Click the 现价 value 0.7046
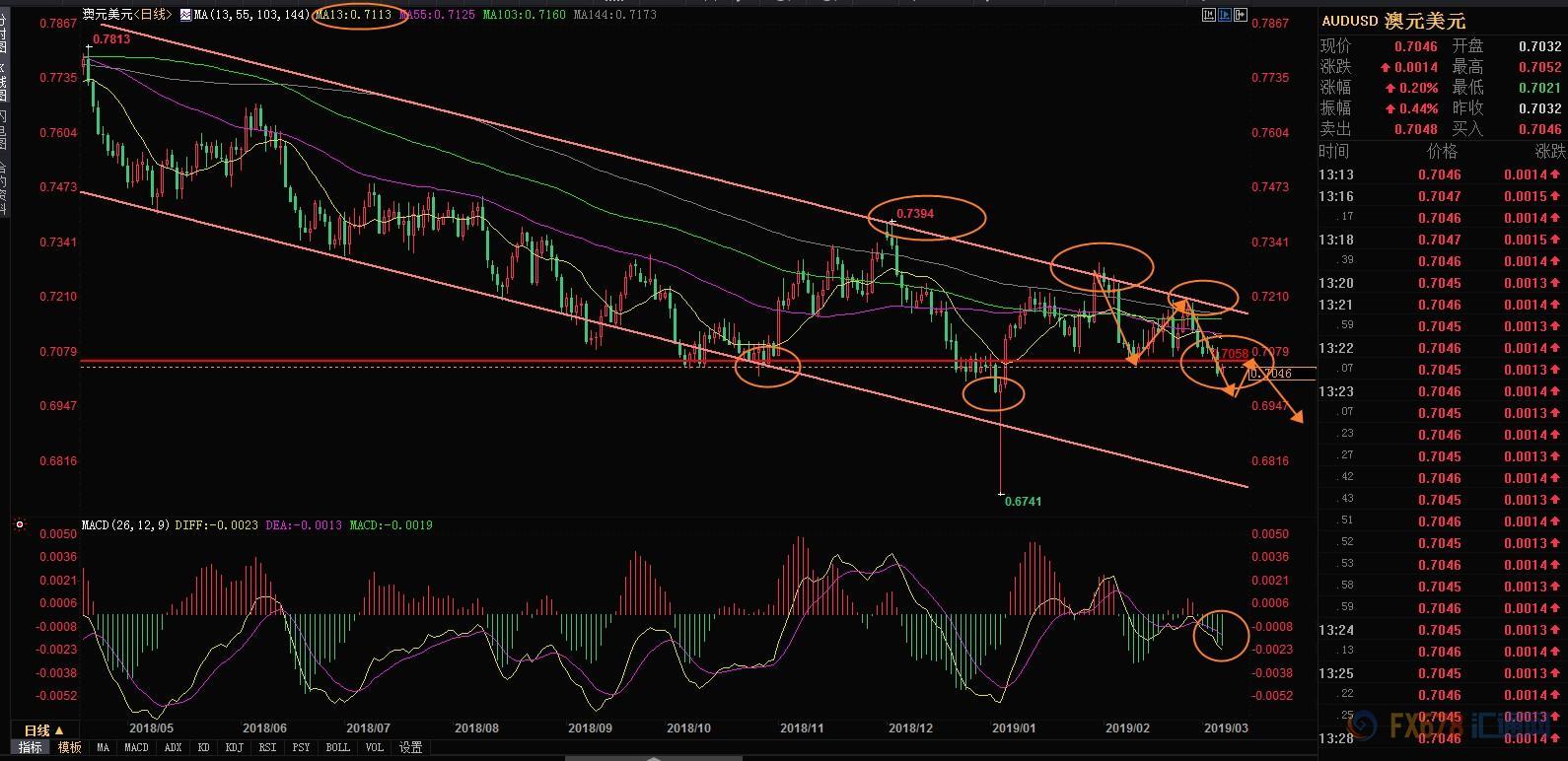 point(1415,46)
